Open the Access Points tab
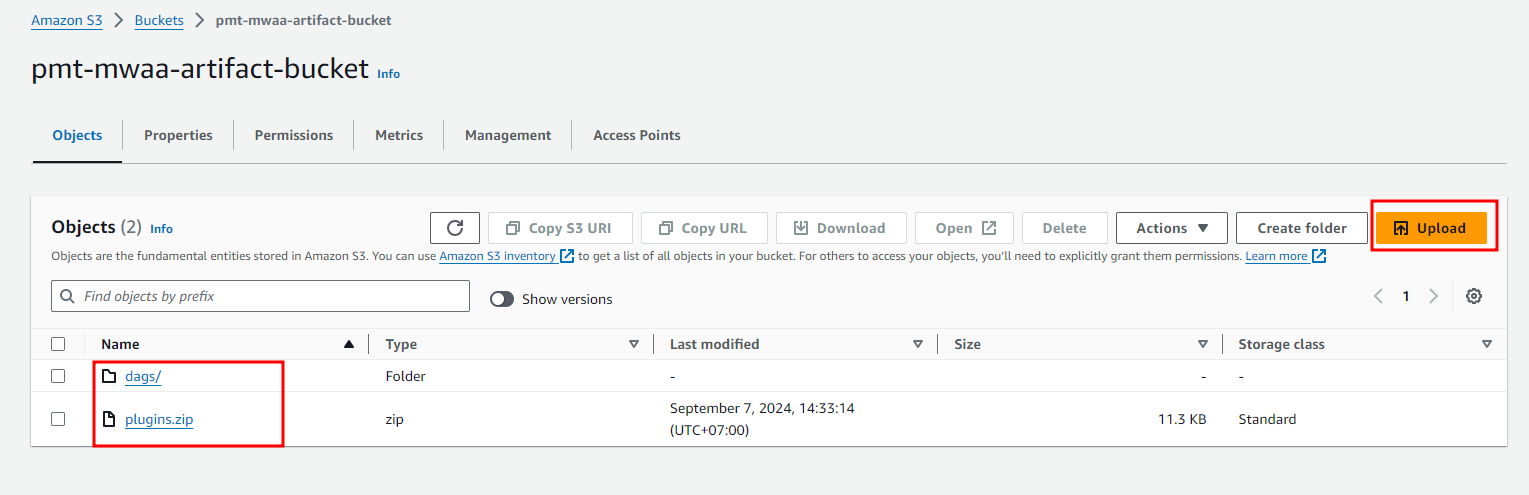The image size is (1529, 495). 637,135
